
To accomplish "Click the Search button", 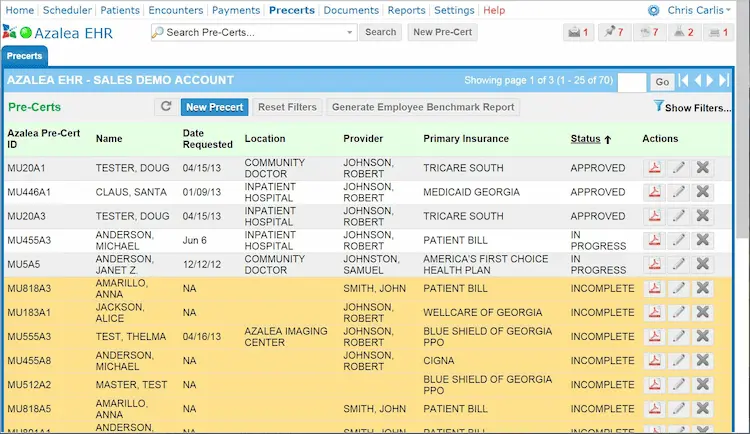I will (380, 32).
